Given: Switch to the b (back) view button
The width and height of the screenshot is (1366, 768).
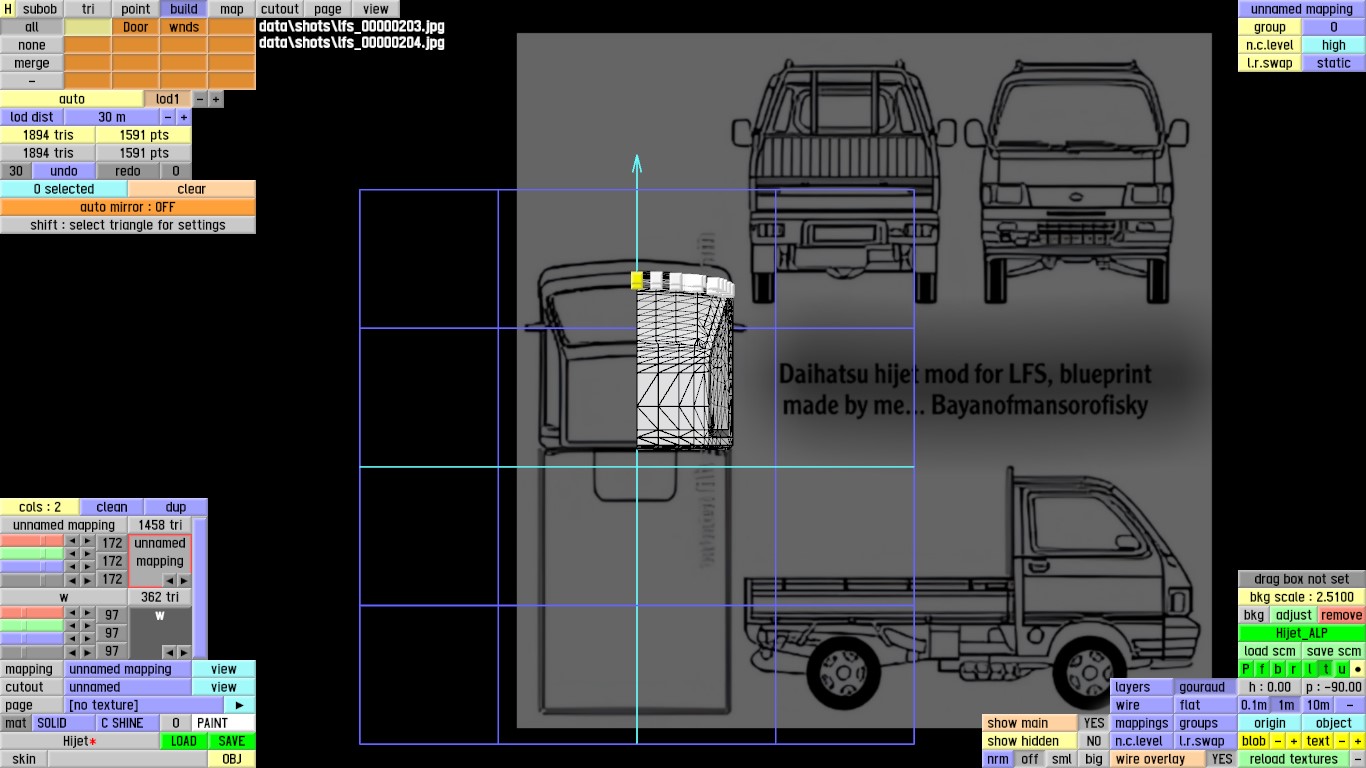Looking at the screenshot, I should point(1278,669).
